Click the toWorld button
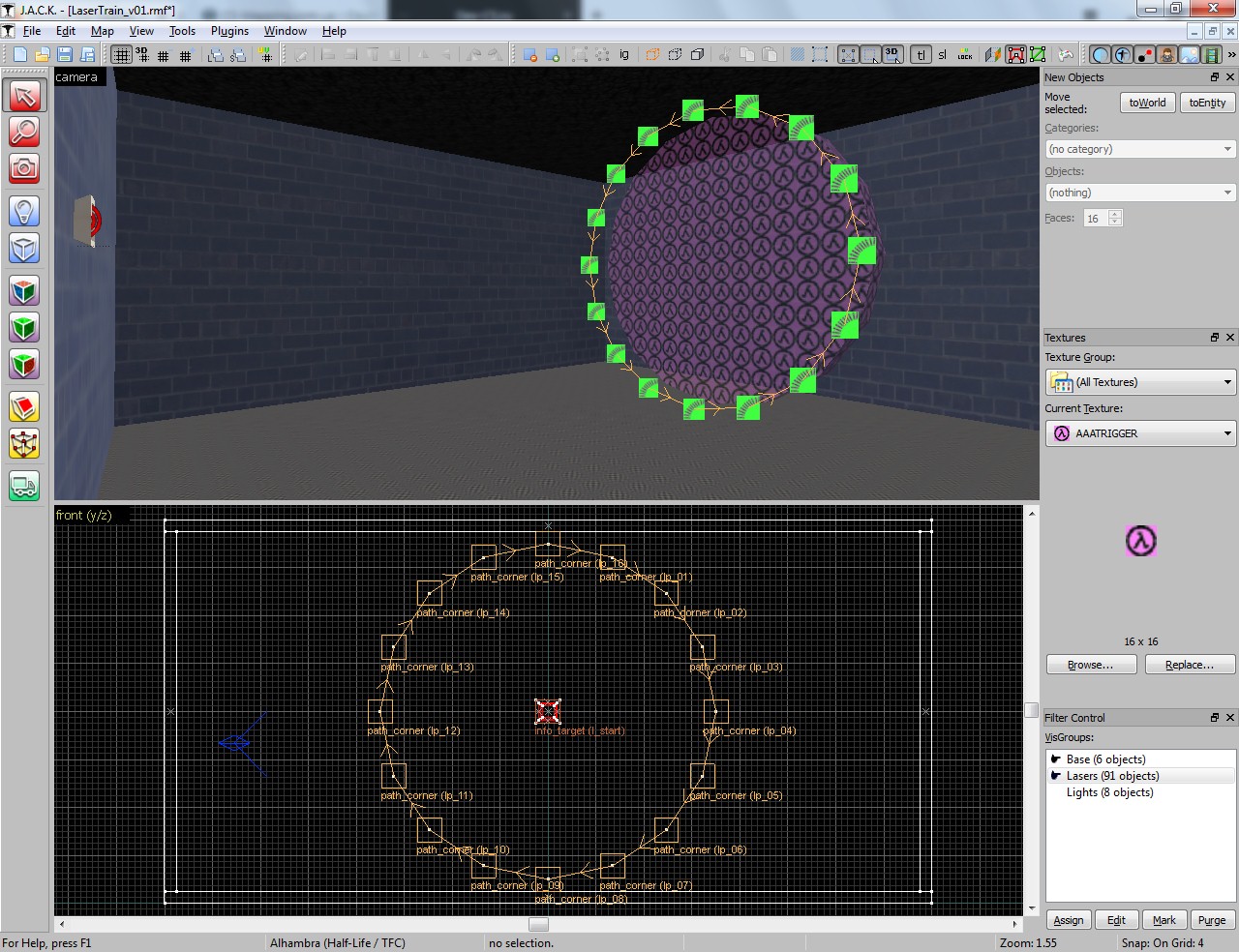Screen dimensions: 1239x952 coord(1147,103)
